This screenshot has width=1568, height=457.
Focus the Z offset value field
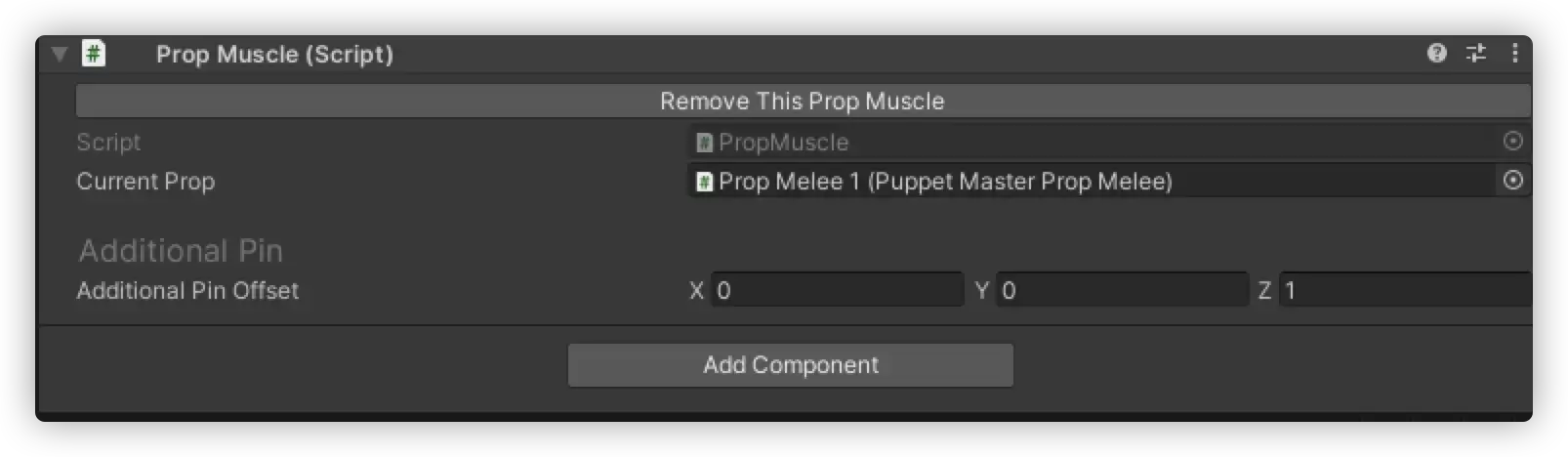click(1405, 290)
